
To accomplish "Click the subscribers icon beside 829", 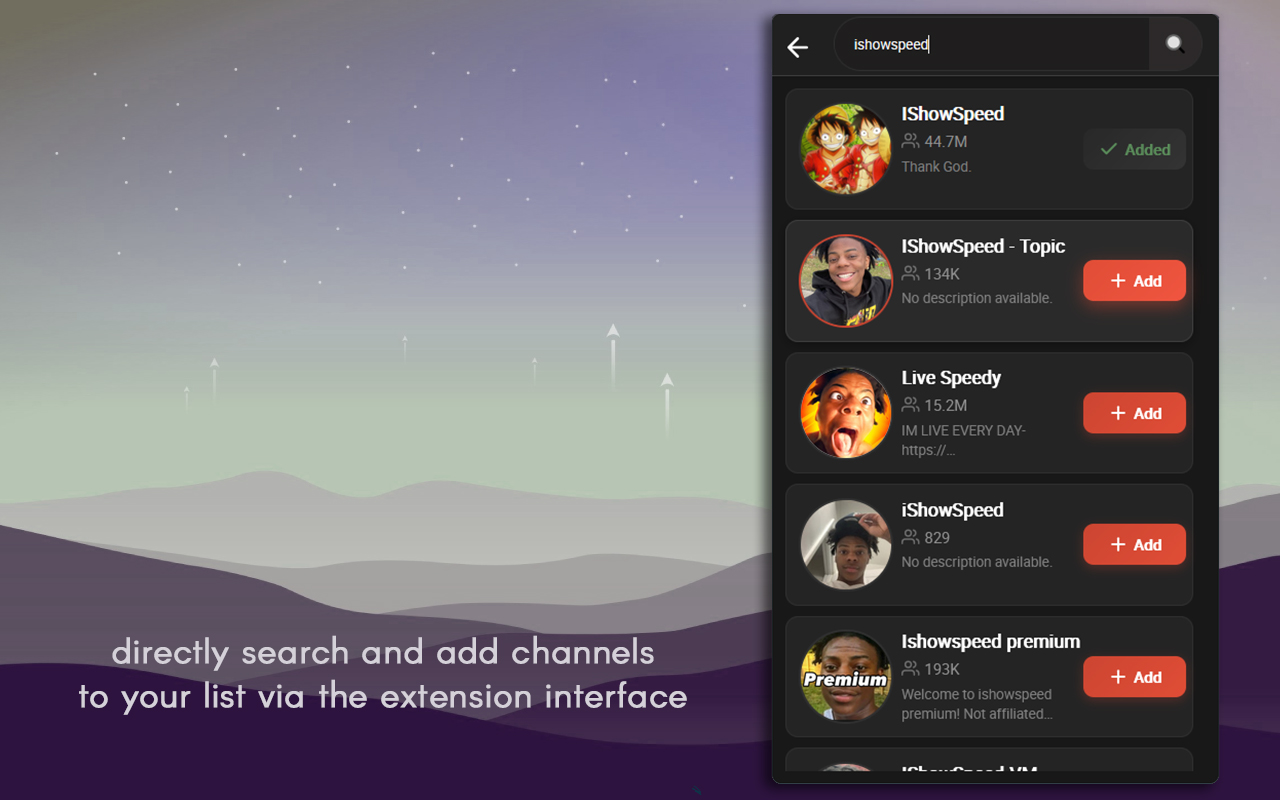I will [910, 537].
